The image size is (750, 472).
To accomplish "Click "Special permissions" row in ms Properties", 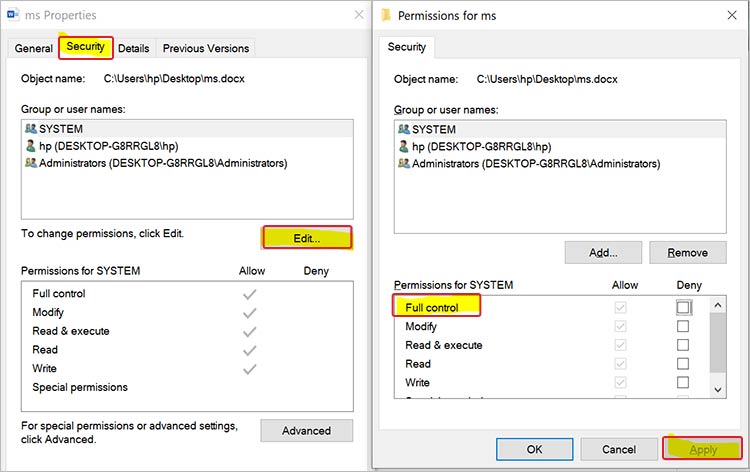I will point(80,387).
